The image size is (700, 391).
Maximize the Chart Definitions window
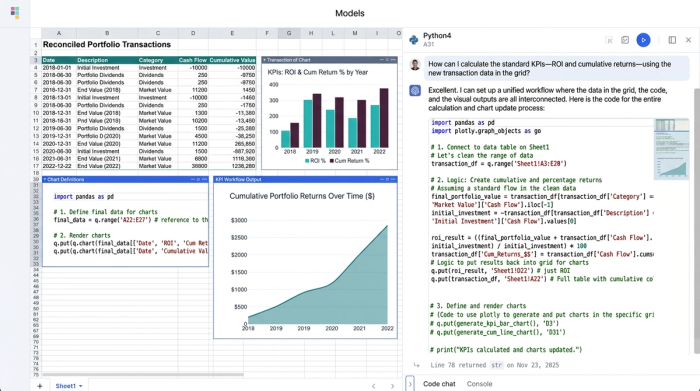(198, 179)
